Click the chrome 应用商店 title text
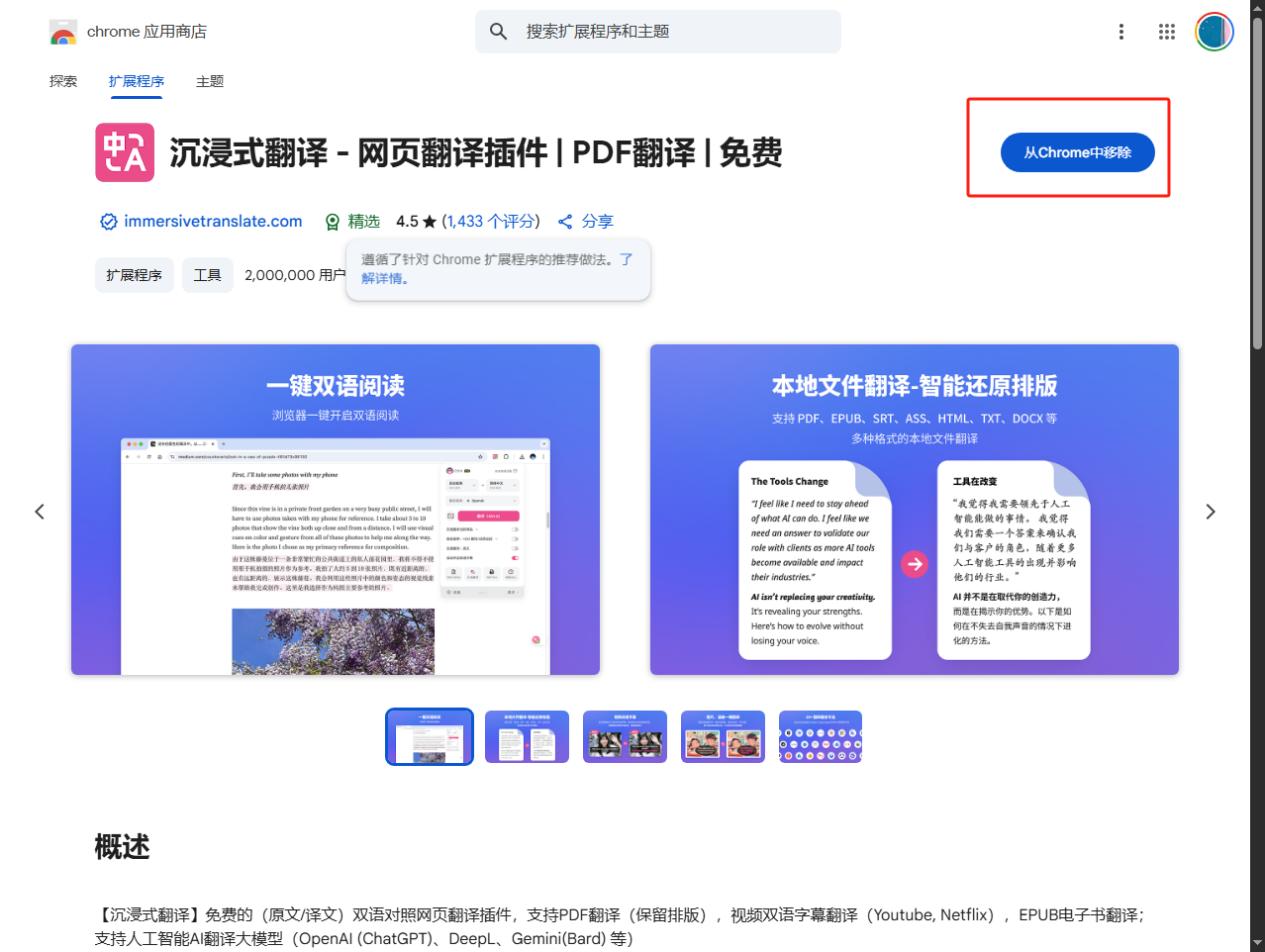This screenshot has height=952, width=1265. [x=146, y=32]
